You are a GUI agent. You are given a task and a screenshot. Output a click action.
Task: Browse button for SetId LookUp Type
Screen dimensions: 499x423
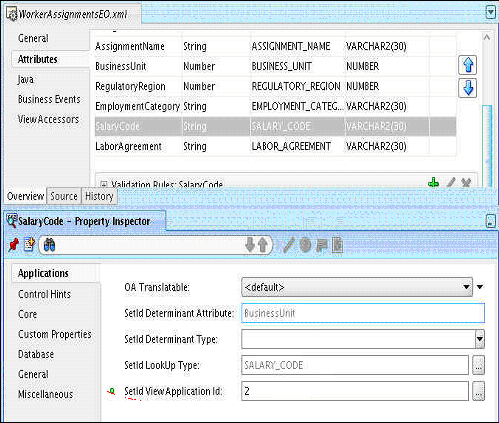[478, 365]
